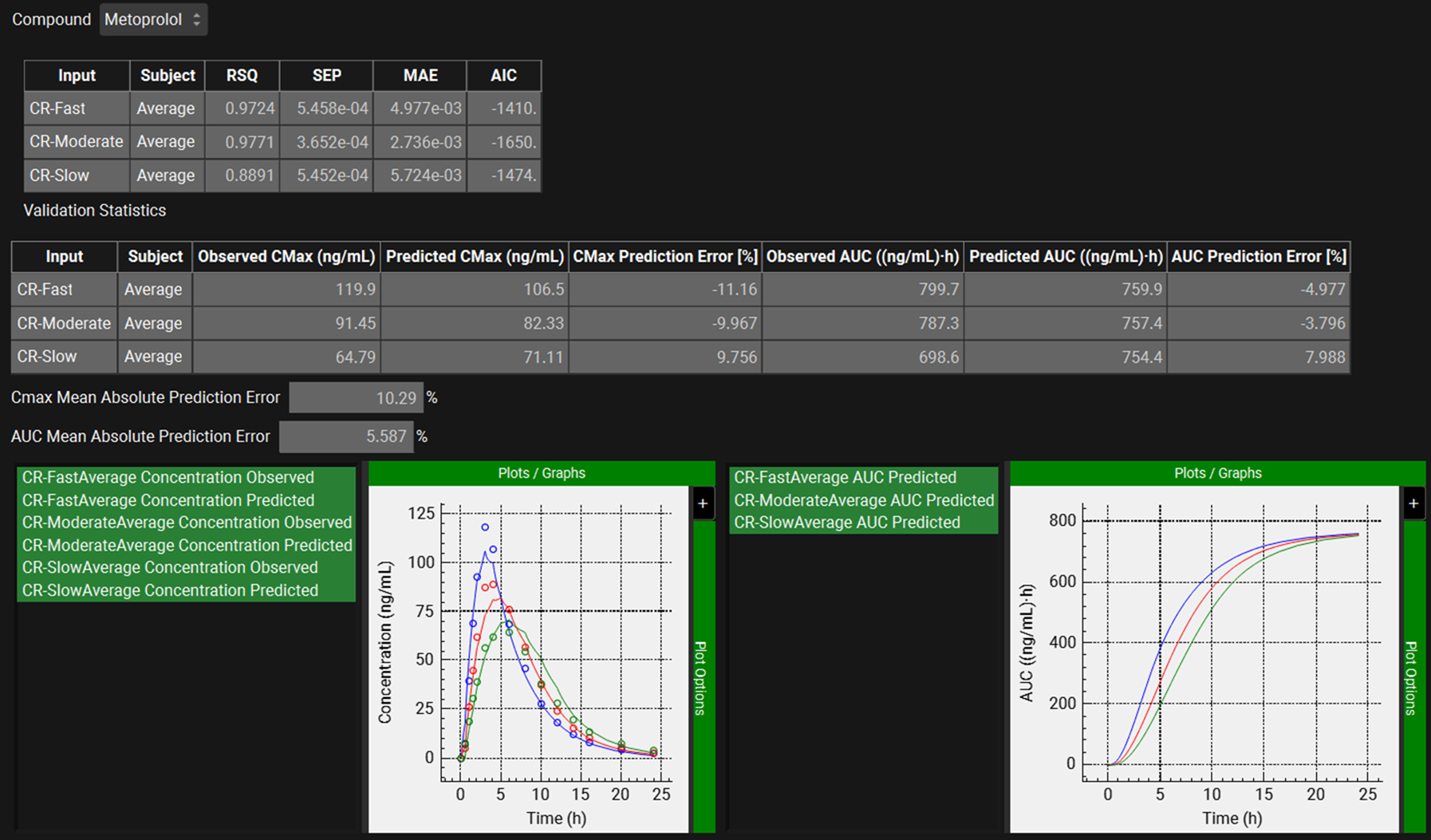Click the RSQ column header
1431x840 pixels.
point(242,76)
